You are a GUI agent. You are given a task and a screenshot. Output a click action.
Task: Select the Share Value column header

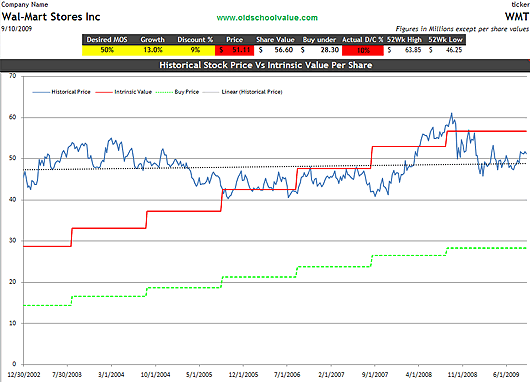coord(275,40)
